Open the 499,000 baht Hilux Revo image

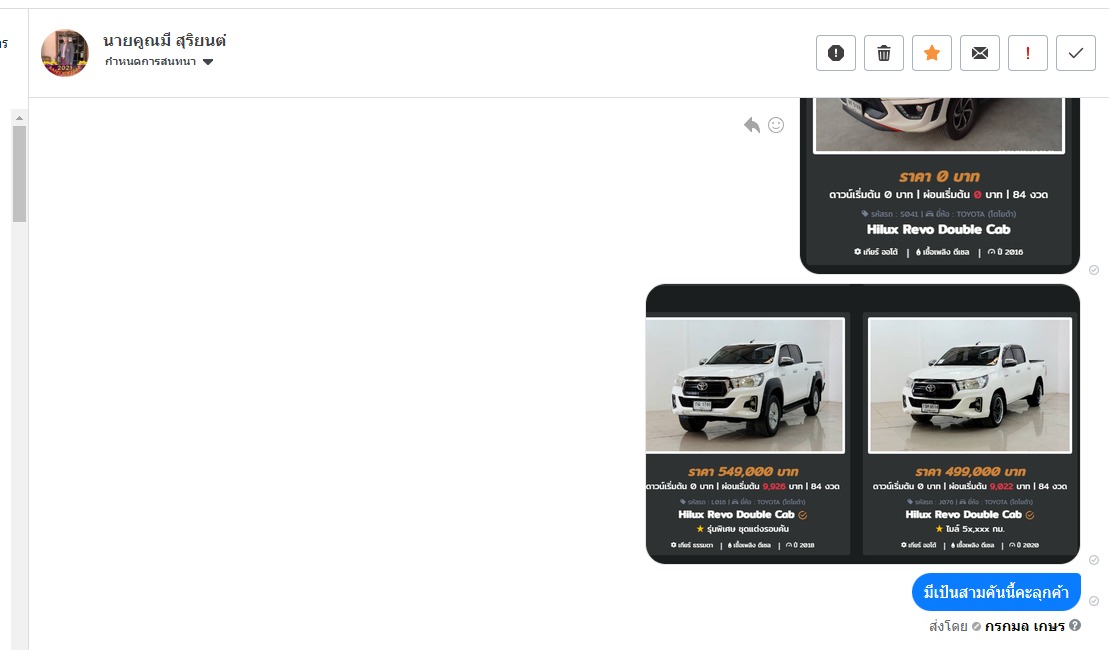(x=970, y=385)
